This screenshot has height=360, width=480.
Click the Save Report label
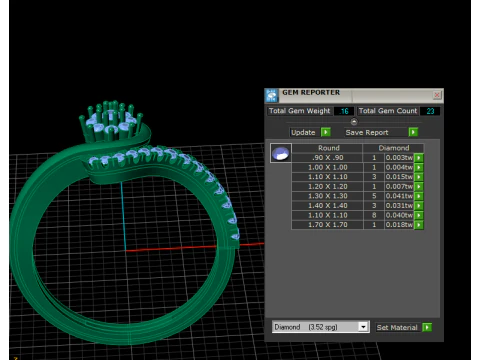pyautogui.click(x=367, y=132)
